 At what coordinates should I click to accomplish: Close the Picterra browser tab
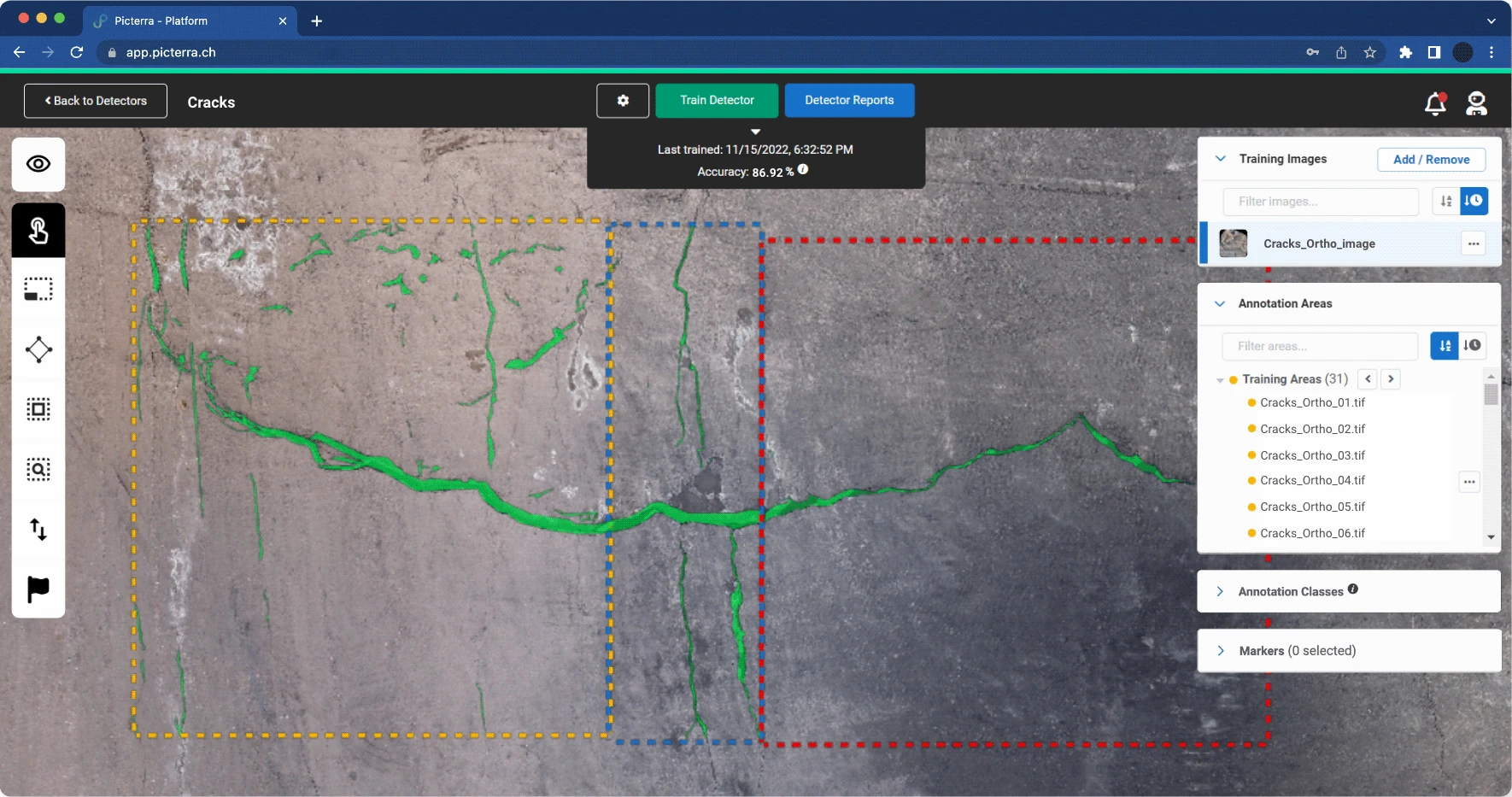click(283, 21)
